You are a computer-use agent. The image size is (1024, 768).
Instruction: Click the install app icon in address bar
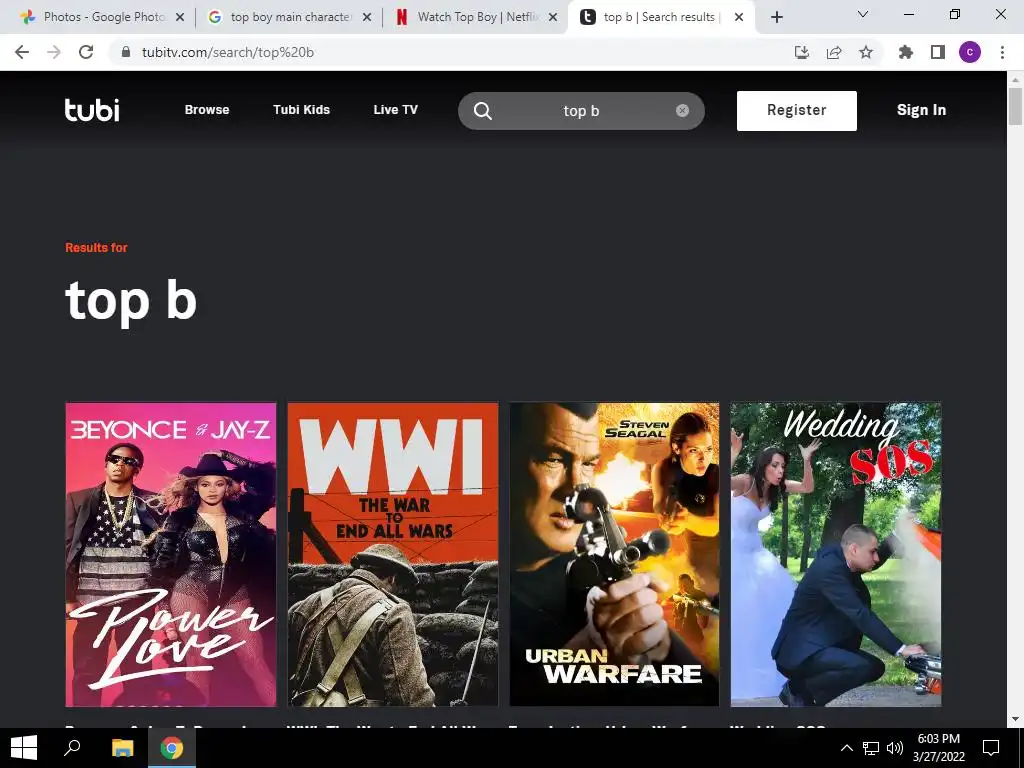pyautogui.click(x=802, y=52)
